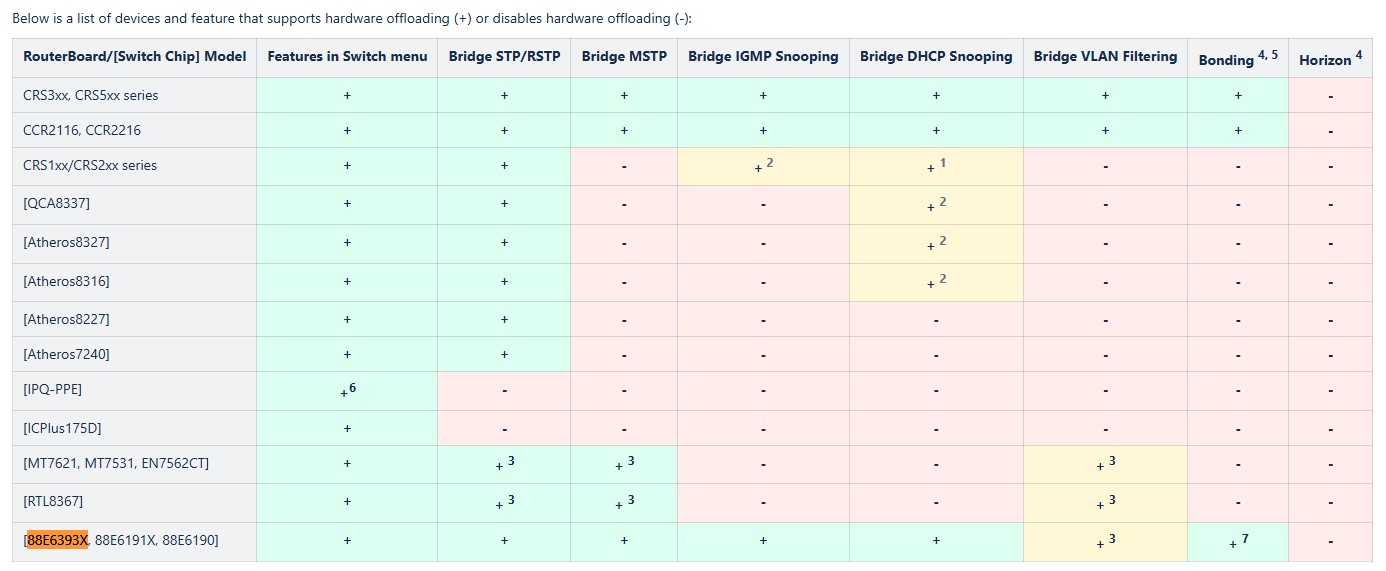Click the highlighted '88E6393X' text
1386x571 pixels.
58,541
